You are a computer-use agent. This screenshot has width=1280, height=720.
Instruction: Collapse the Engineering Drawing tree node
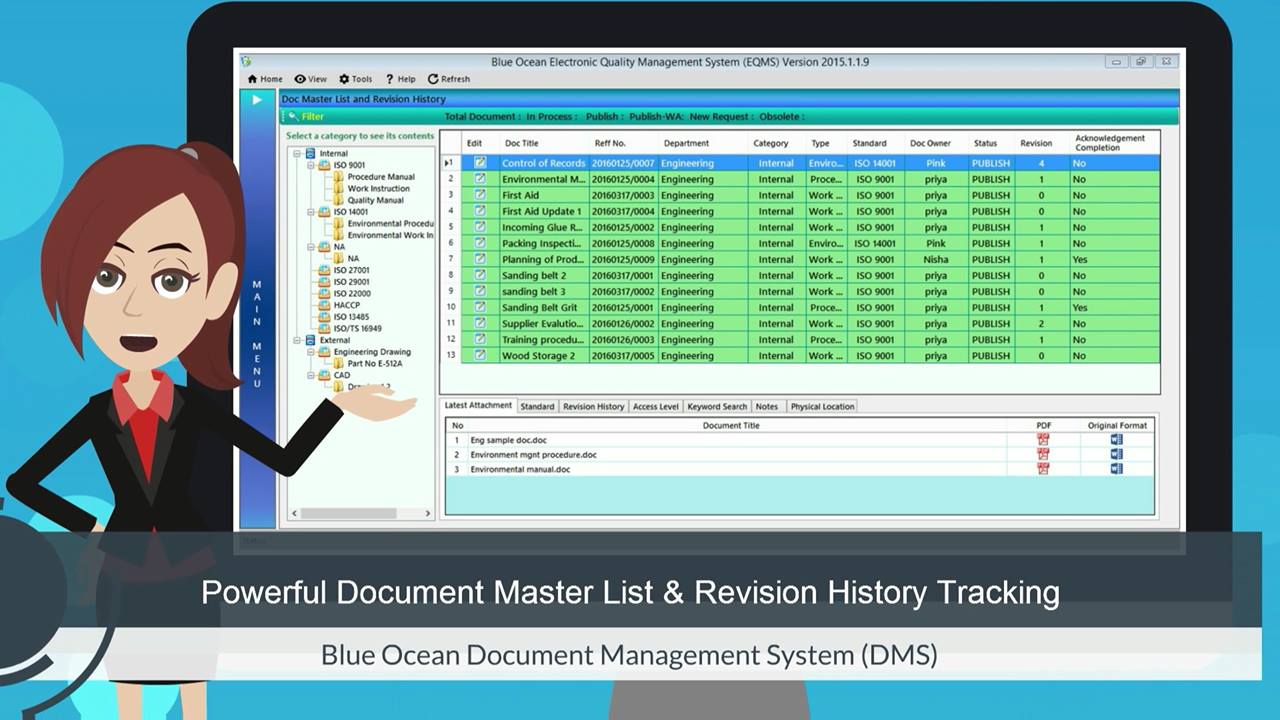[311, 352]
